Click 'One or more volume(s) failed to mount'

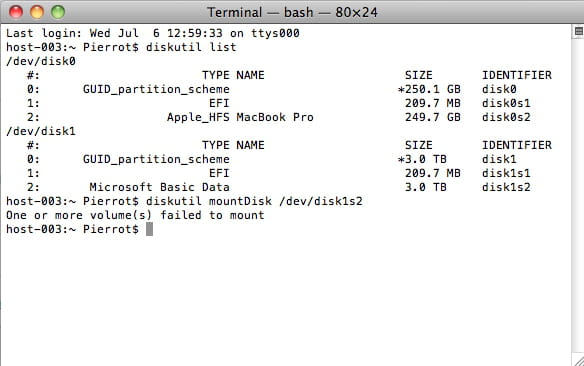click(x=135, y=215)
